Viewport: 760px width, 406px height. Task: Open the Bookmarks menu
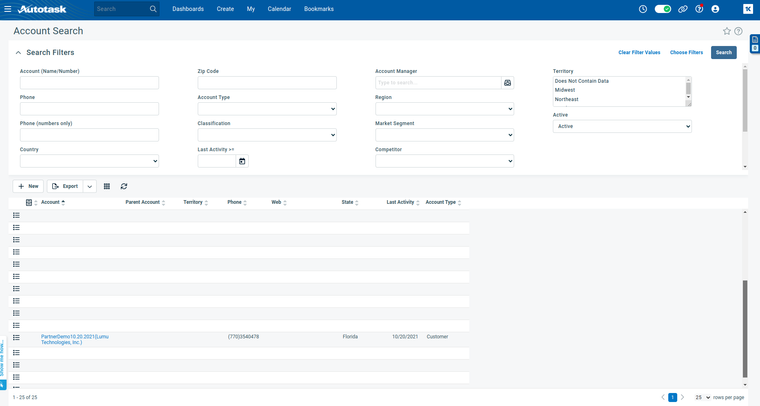click(319, 9)
